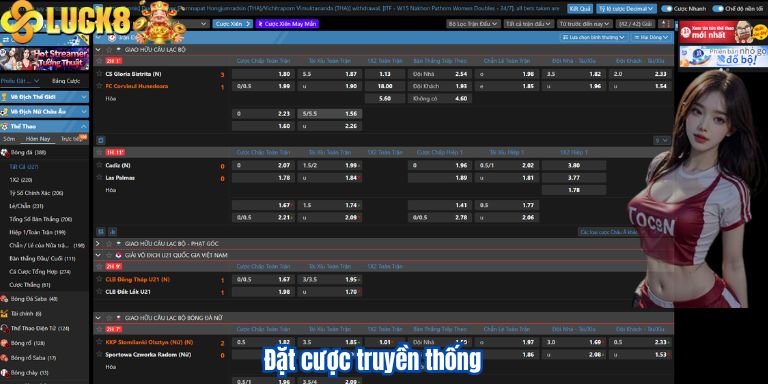The width and height of the screenshot is (768, 384).
Task: Select Cá Cược Tổng Hợp market
Action: [x=40, y=271]
